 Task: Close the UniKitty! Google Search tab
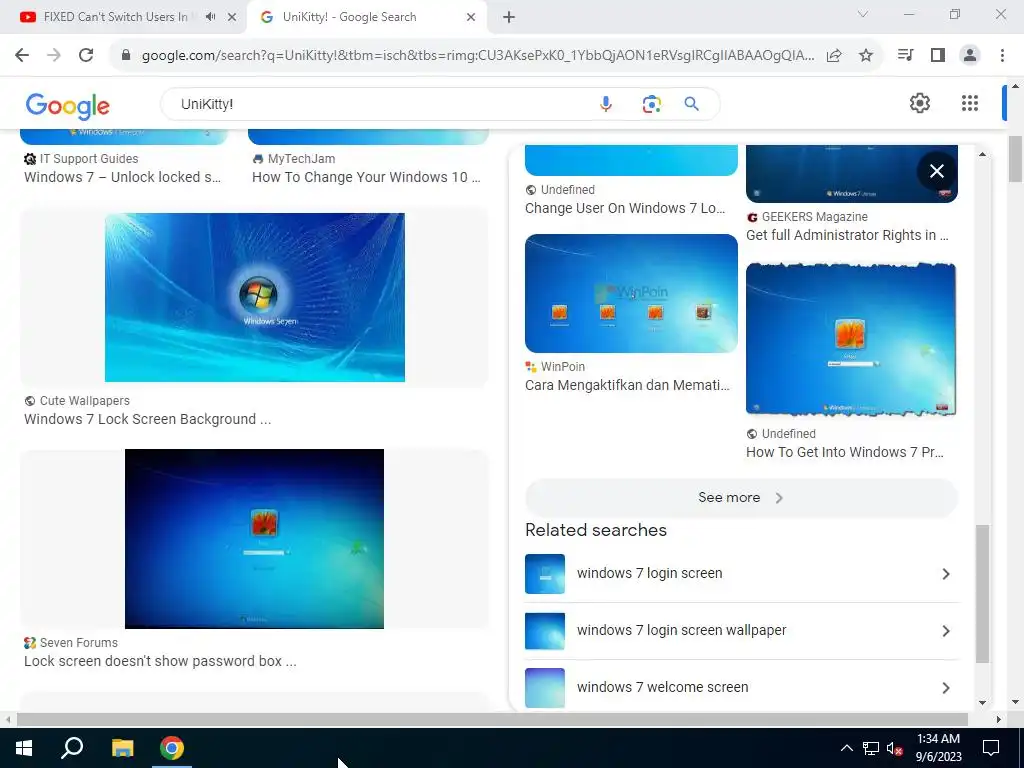coord(471,17)
